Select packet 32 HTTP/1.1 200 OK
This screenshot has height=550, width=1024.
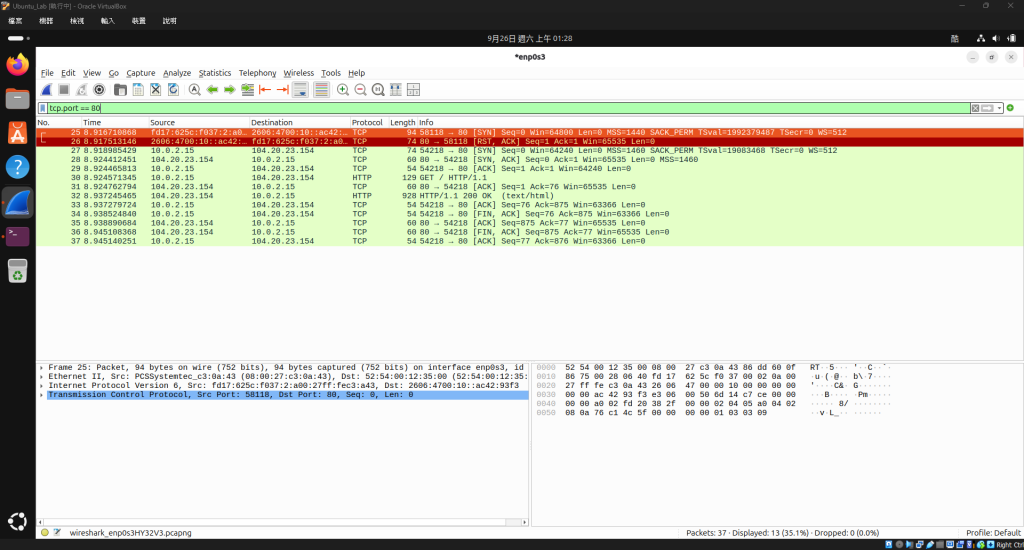click(x=530, y=196)
